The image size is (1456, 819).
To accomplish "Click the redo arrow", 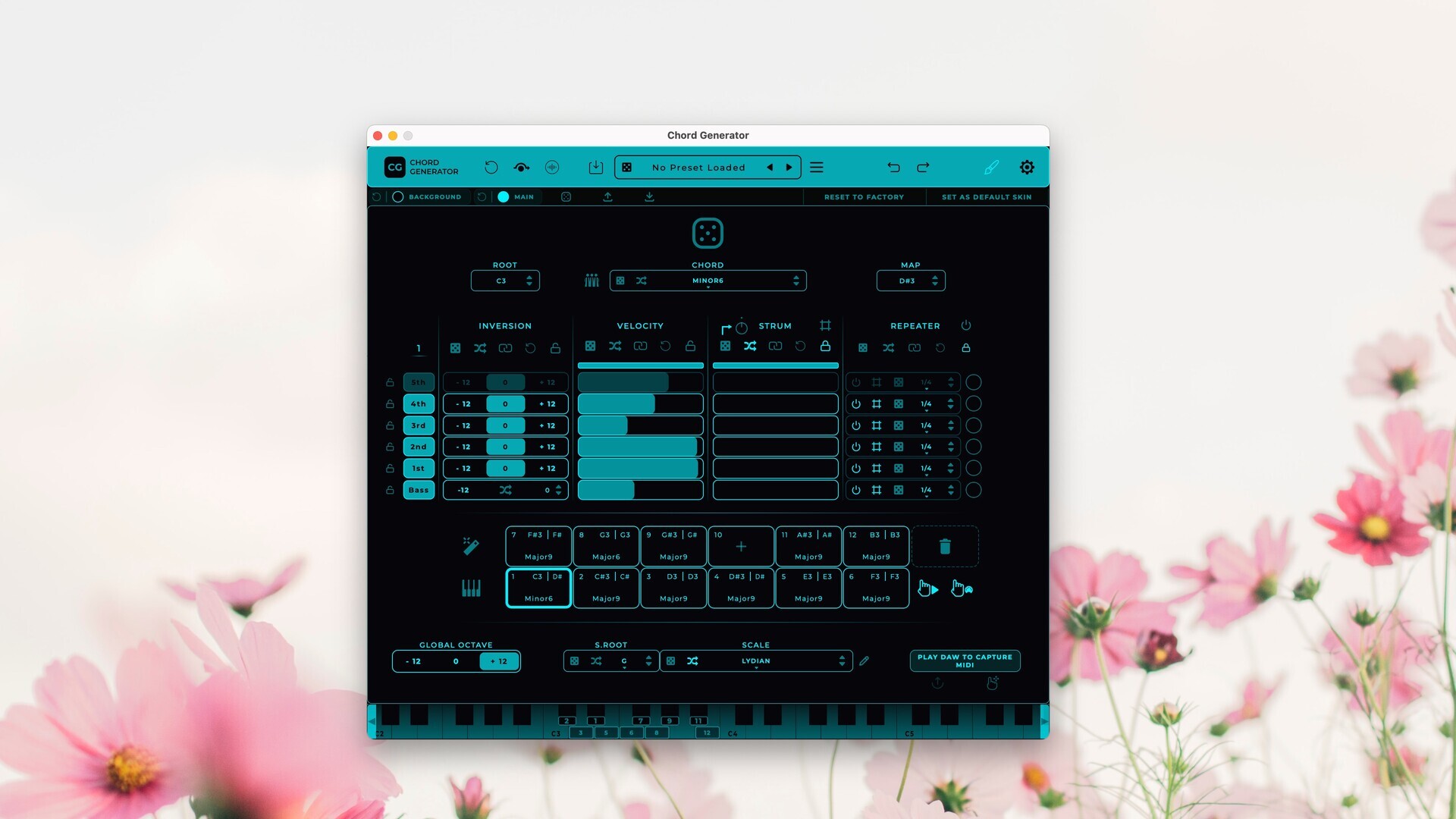I will (x=923, y=168).
